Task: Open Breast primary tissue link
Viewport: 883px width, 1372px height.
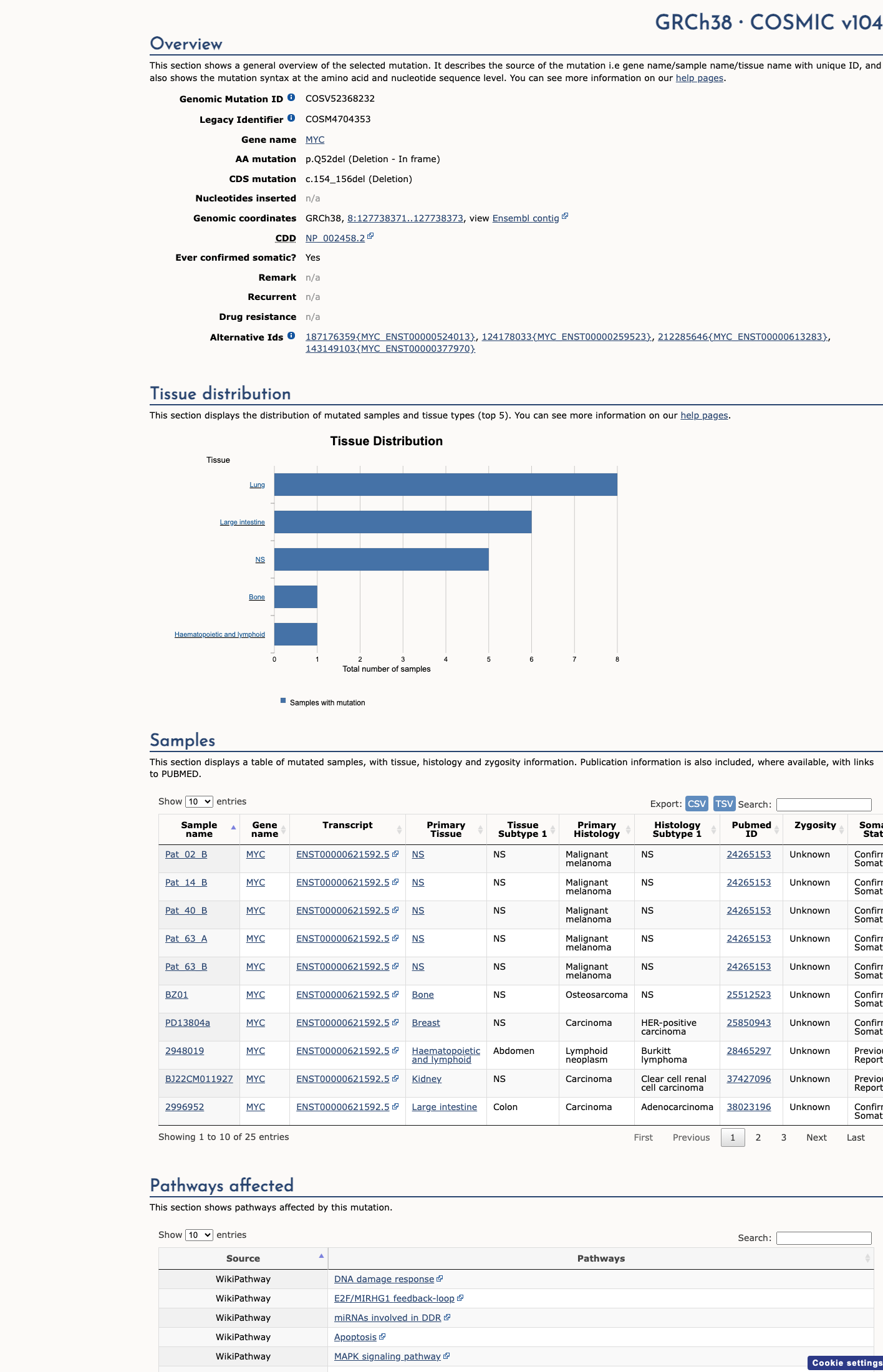Action: (426, 1023)
